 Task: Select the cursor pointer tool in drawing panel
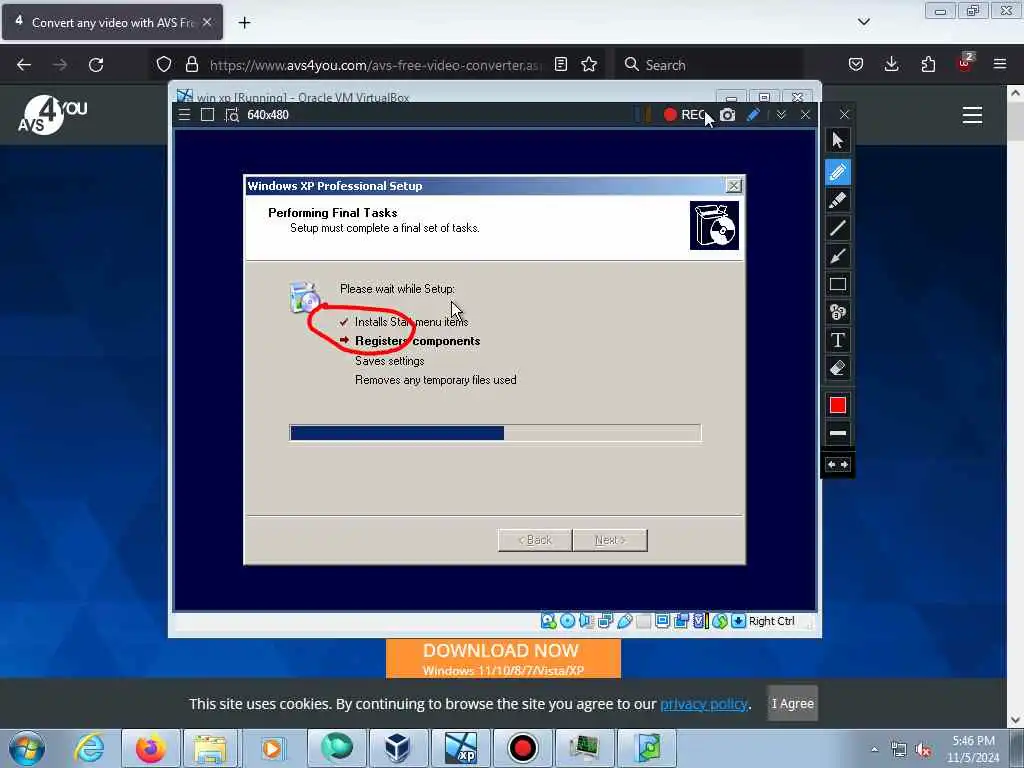pos(838,140)
